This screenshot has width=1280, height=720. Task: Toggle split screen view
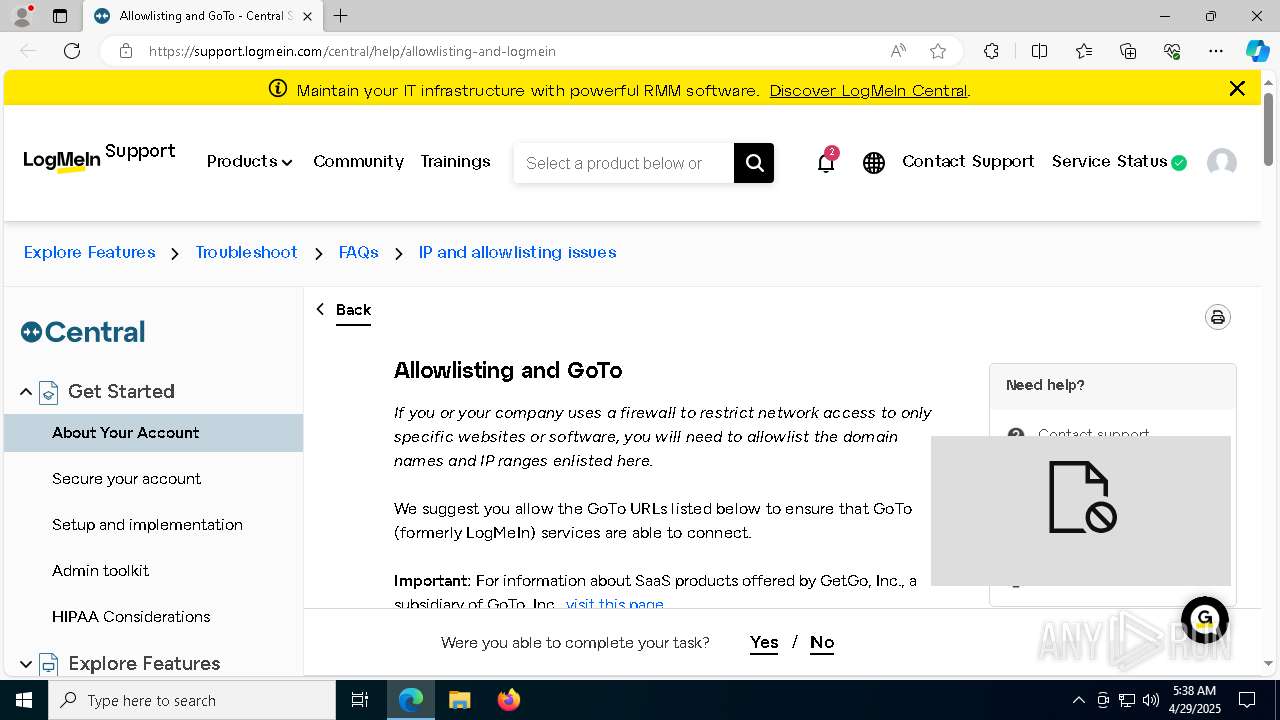pyautogui.click(x=1039, y=51)
